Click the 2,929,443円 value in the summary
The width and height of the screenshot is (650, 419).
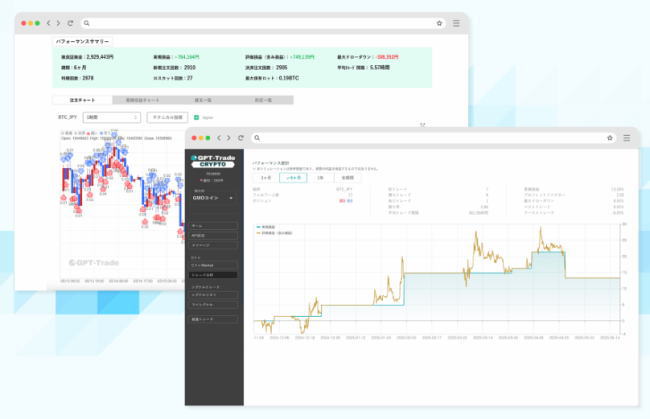(100, 57)
